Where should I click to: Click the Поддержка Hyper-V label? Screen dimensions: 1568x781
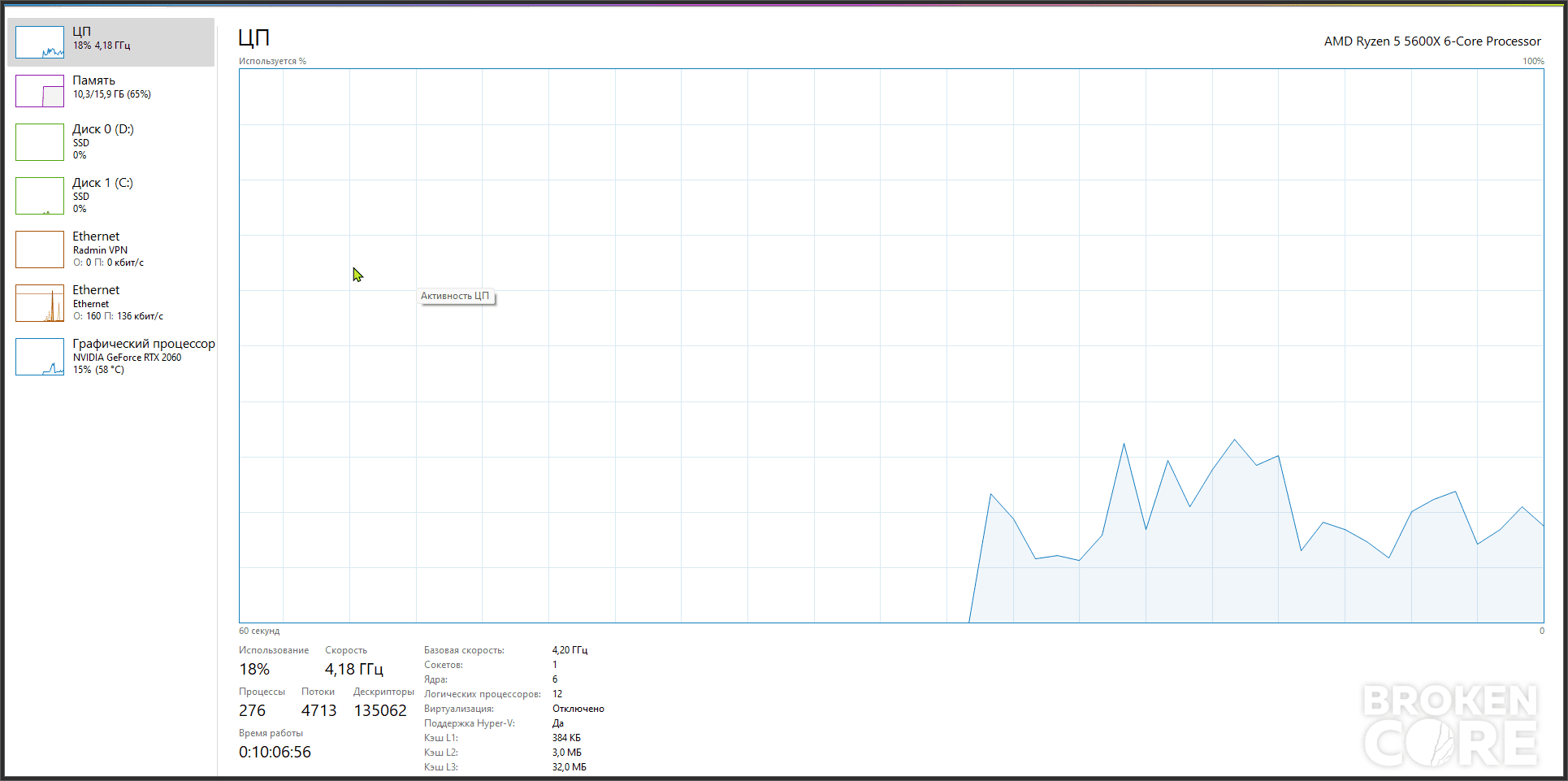tap(470, 723)
